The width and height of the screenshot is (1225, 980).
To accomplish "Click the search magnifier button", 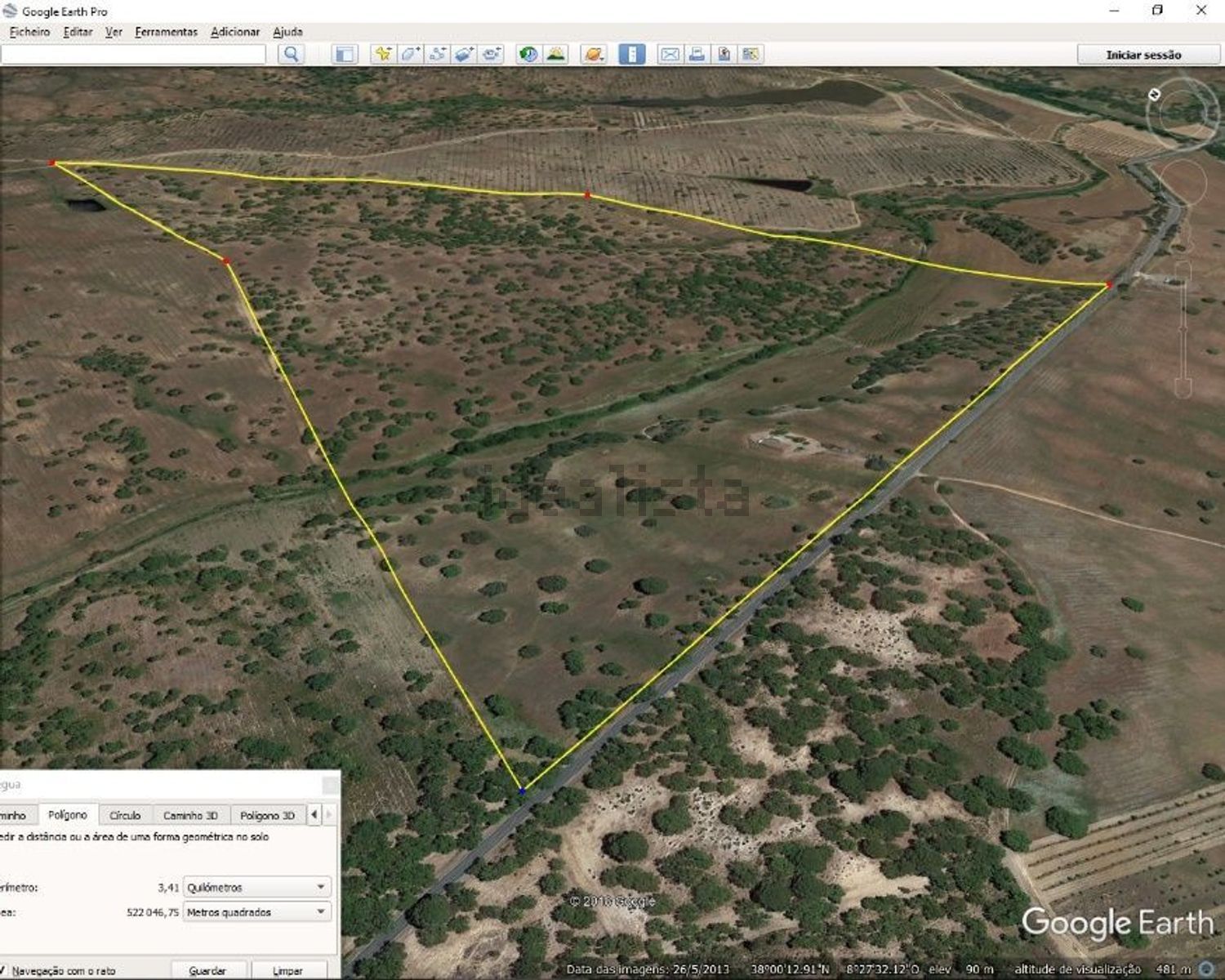I will pyautogui.click(x=291, y=55).
